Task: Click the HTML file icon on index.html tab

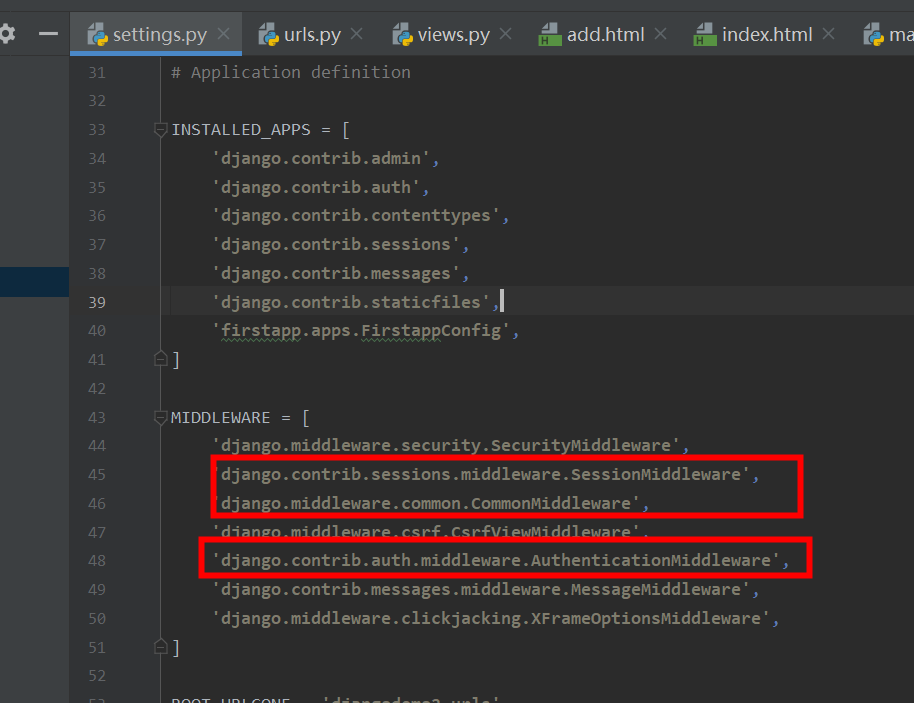Action: click(705, 34)
